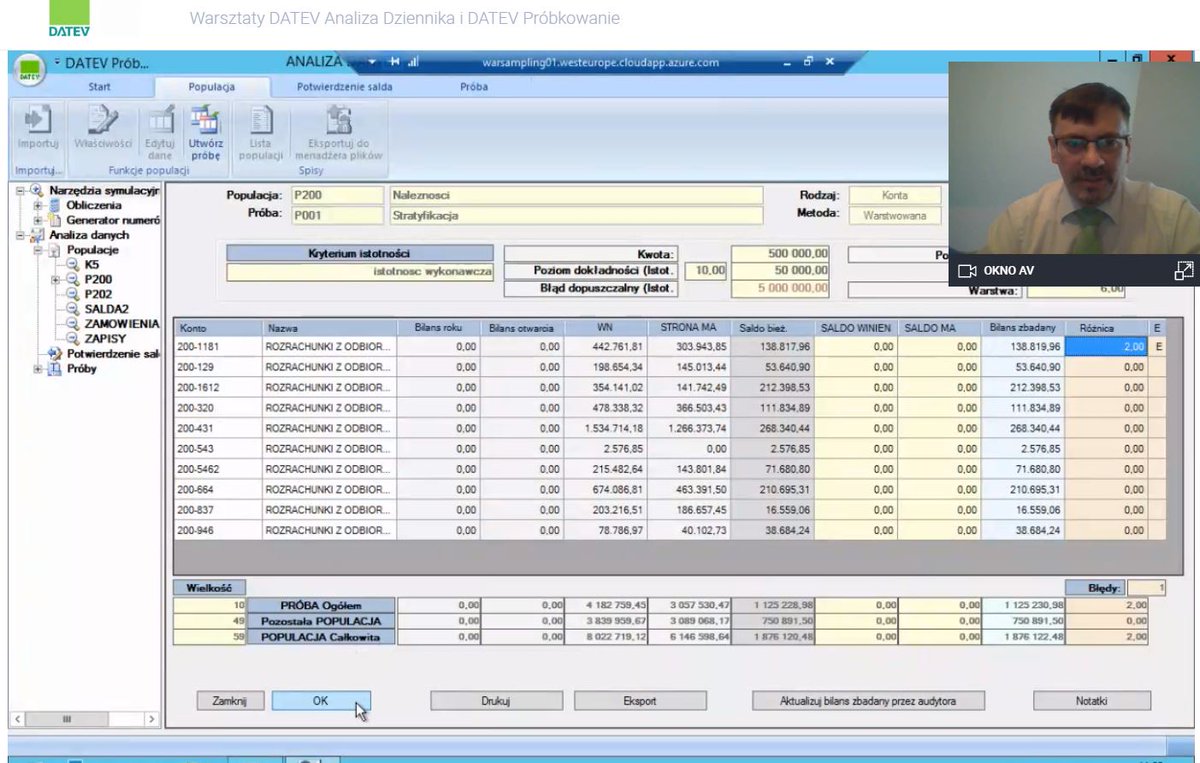
Task: Click the Poziom dokładności field showing 10,00
Action: click(707, 270)
